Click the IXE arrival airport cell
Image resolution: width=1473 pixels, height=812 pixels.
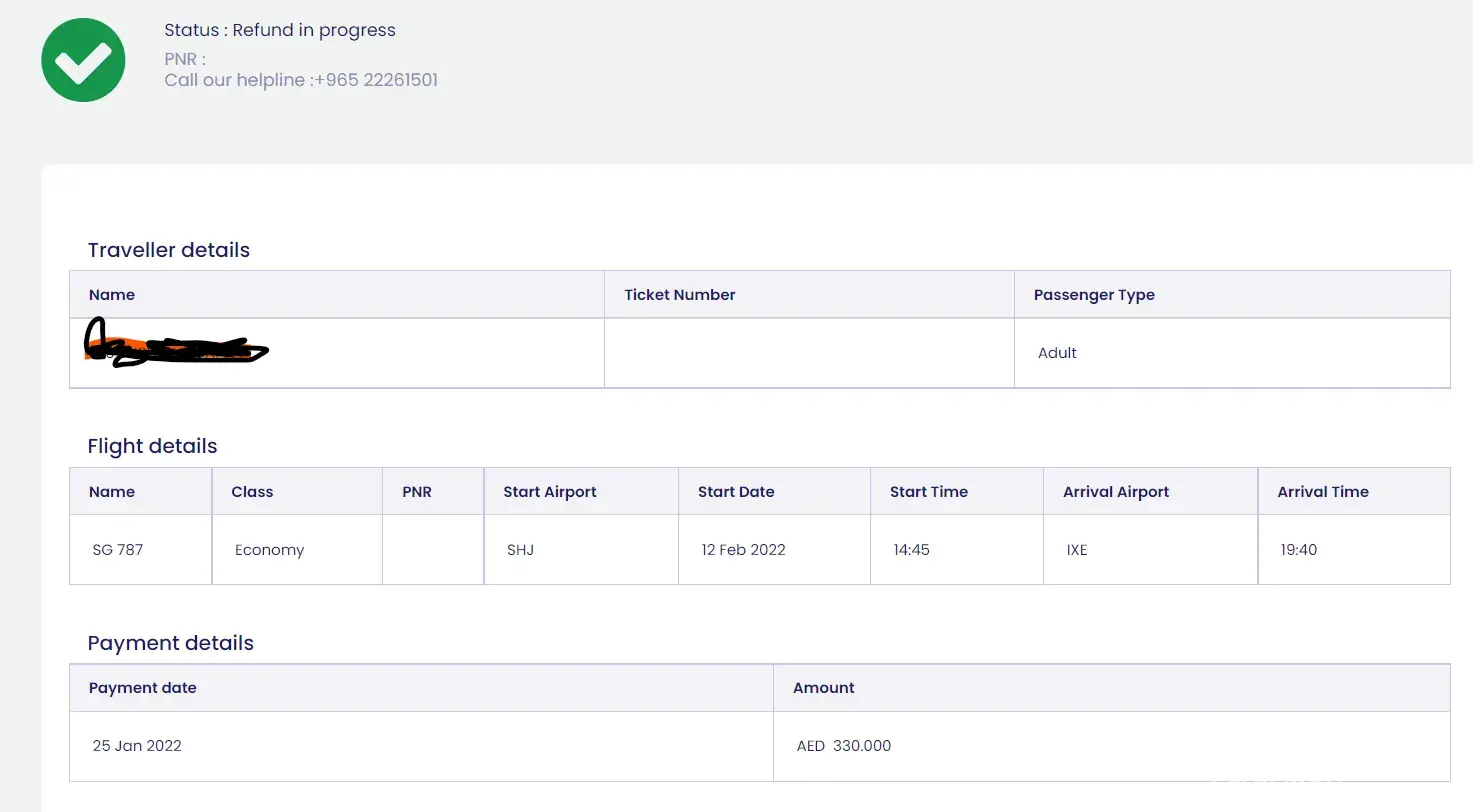pos(1077,550)
